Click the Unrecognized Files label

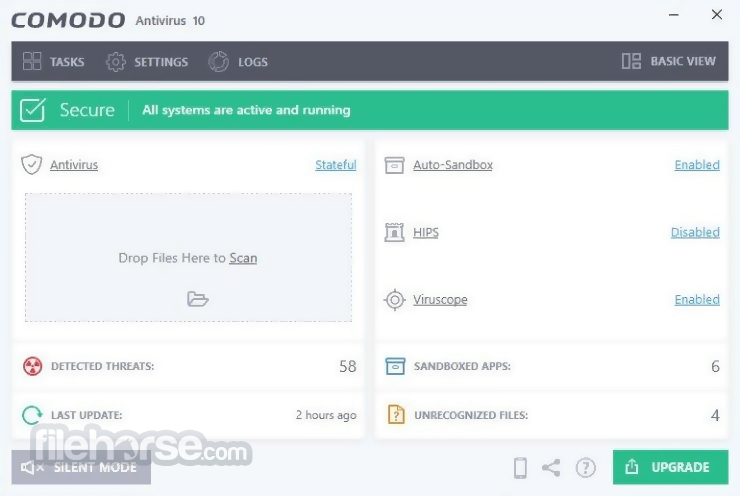471,415
